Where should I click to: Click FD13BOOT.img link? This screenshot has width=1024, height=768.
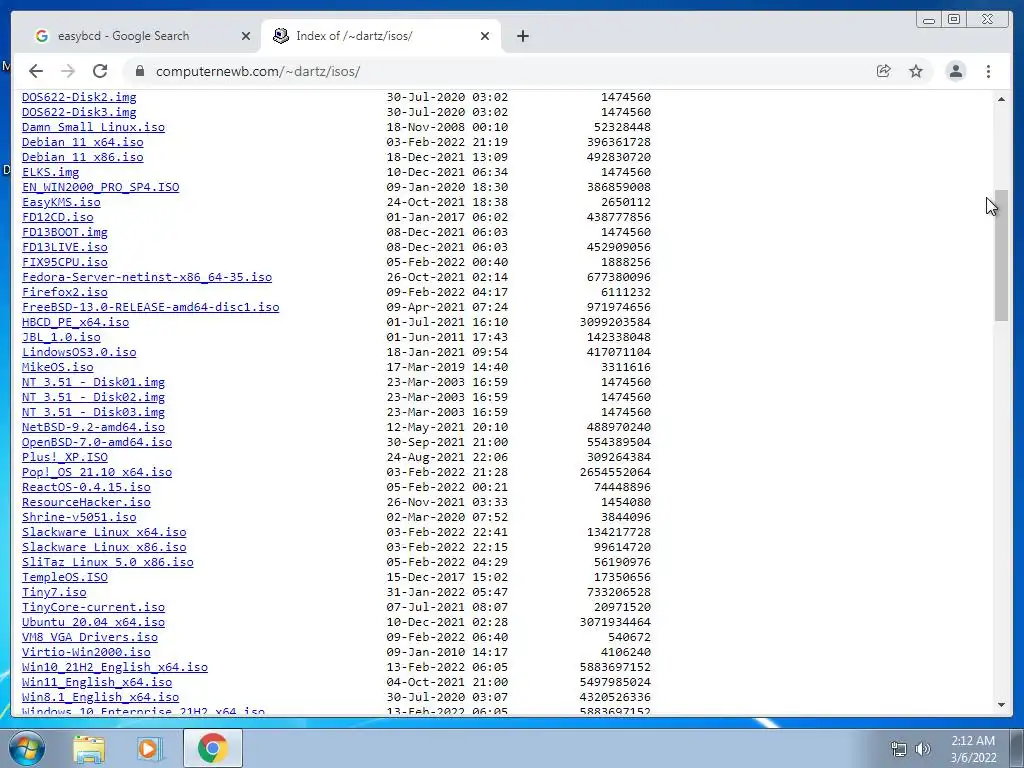click(x=65, y=232)
